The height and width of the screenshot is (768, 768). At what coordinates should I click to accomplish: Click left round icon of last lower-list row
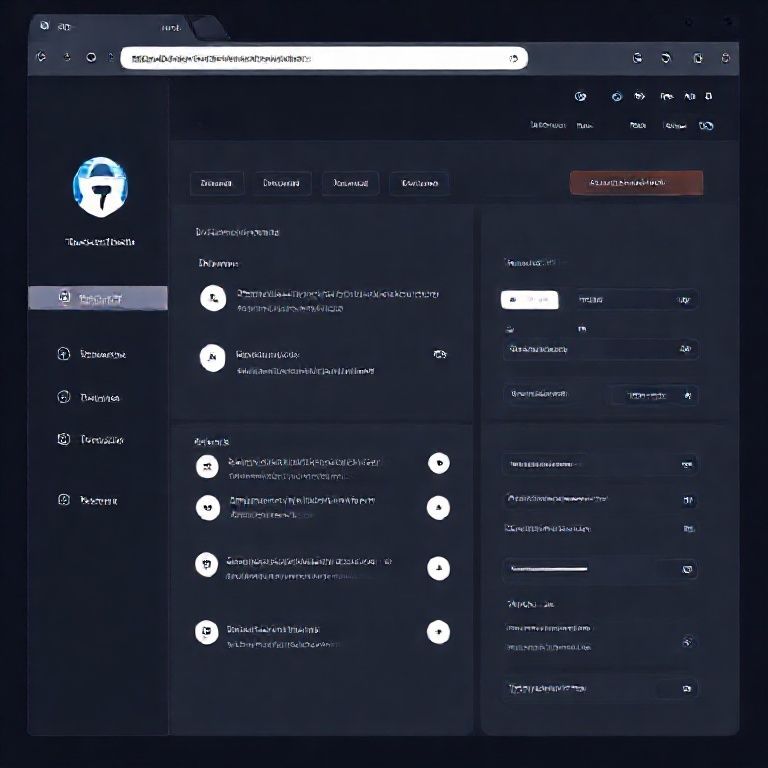[207, 632]
